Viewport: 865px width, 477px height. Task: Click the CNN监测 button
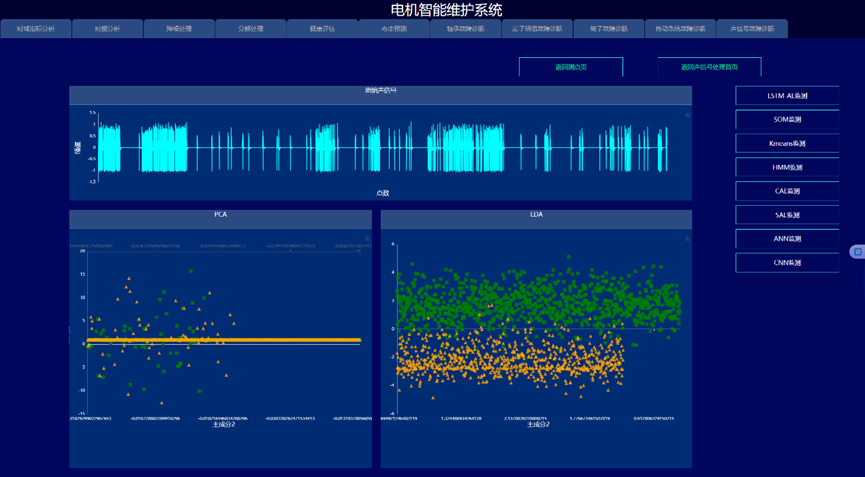[x=787, y=263]
